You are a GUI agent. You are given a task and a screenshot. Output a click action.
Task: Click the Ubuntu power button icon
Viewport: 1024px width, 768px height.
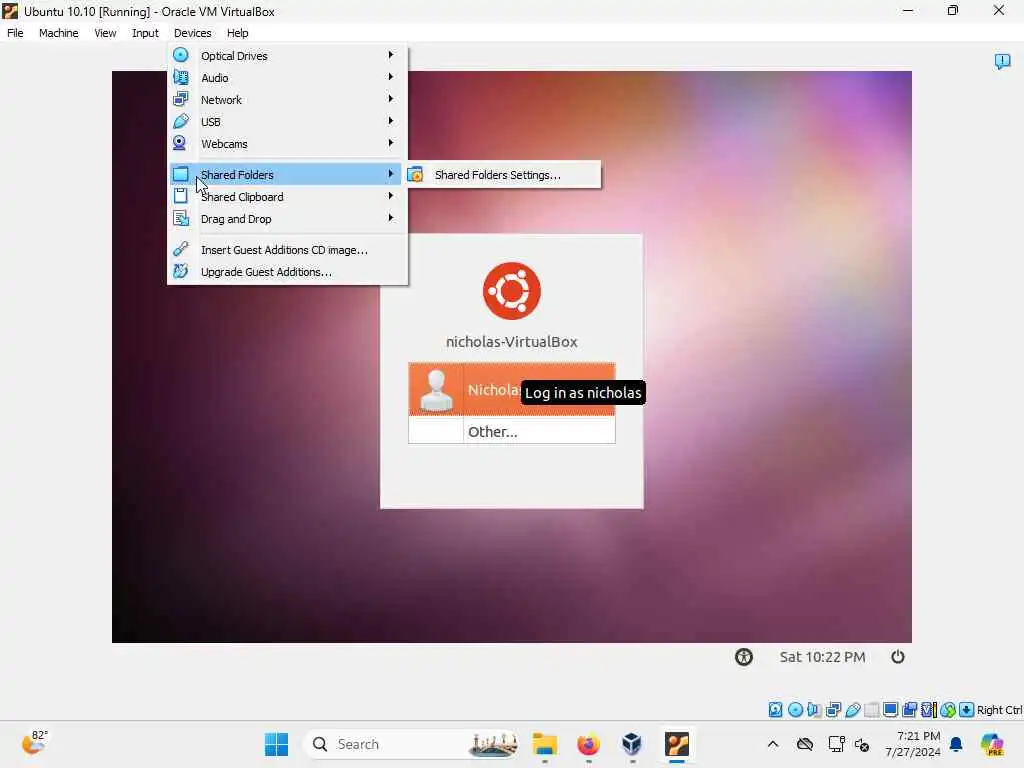click(898, 657)
